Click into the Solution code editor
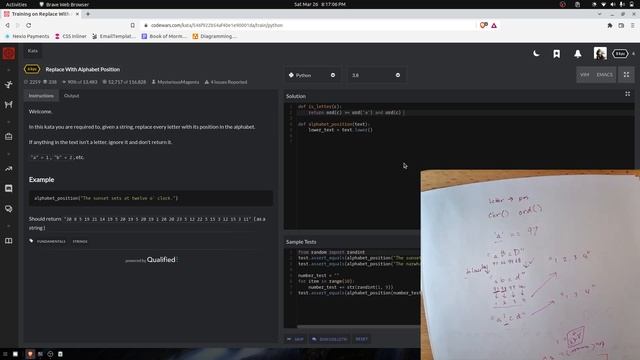Screen dimensions: 640x360 [x=459, y=166]
